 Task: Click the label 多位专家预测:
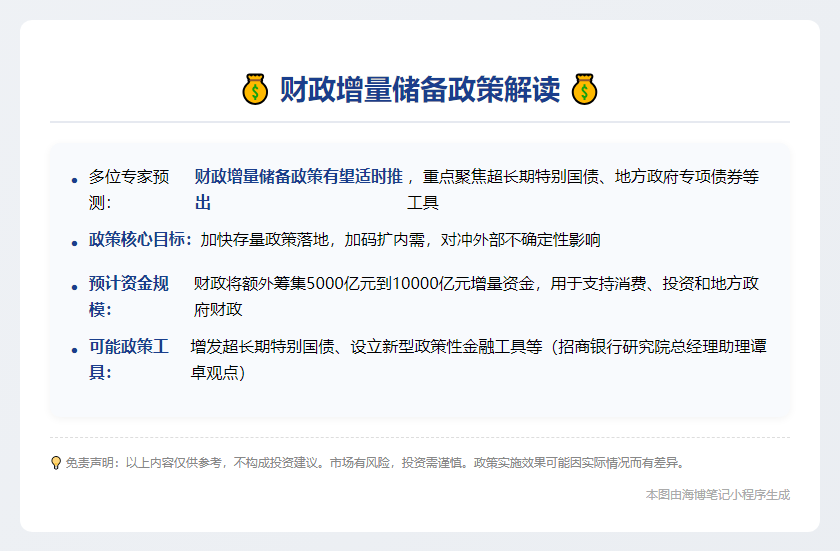tap(129, 190)
